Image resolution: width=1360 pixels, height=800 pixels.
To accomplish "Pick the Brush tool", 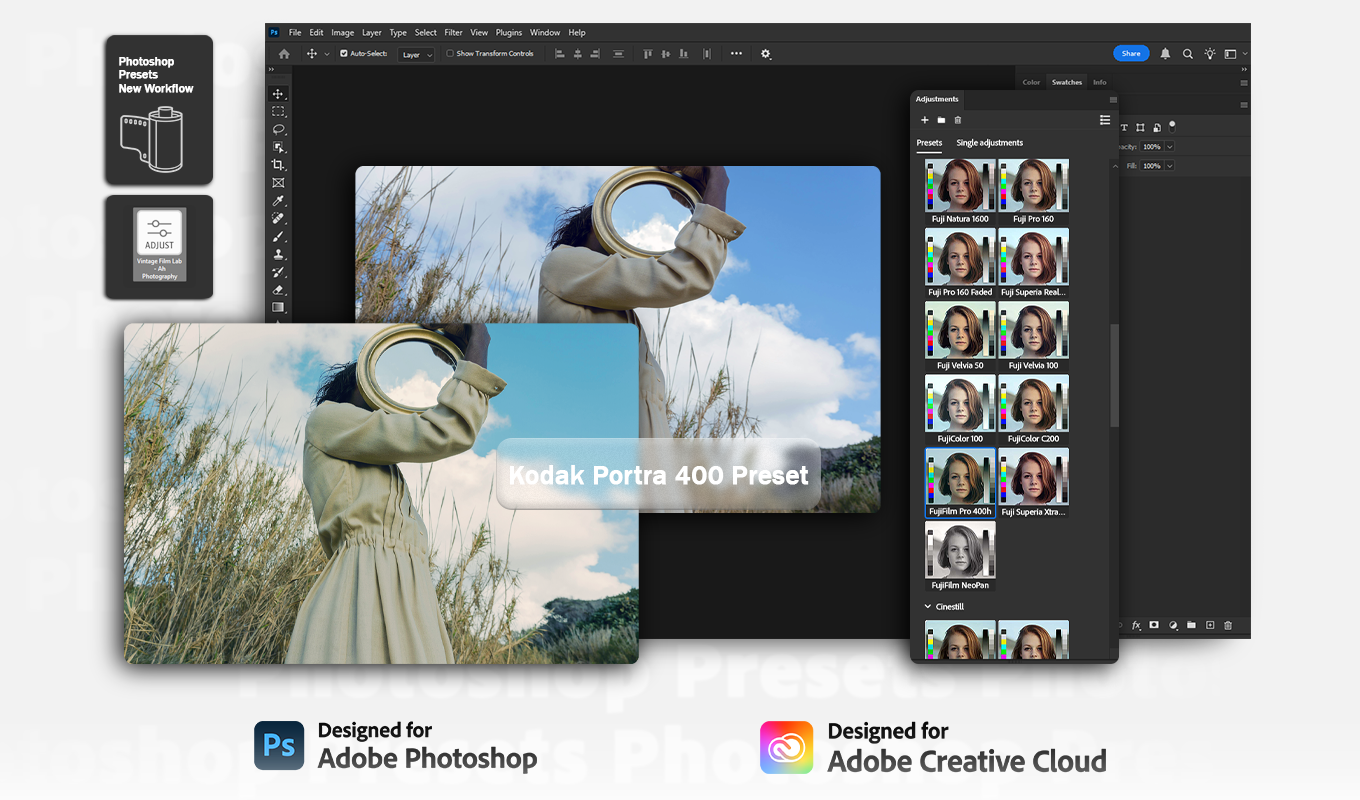I will tap(279, 237).
